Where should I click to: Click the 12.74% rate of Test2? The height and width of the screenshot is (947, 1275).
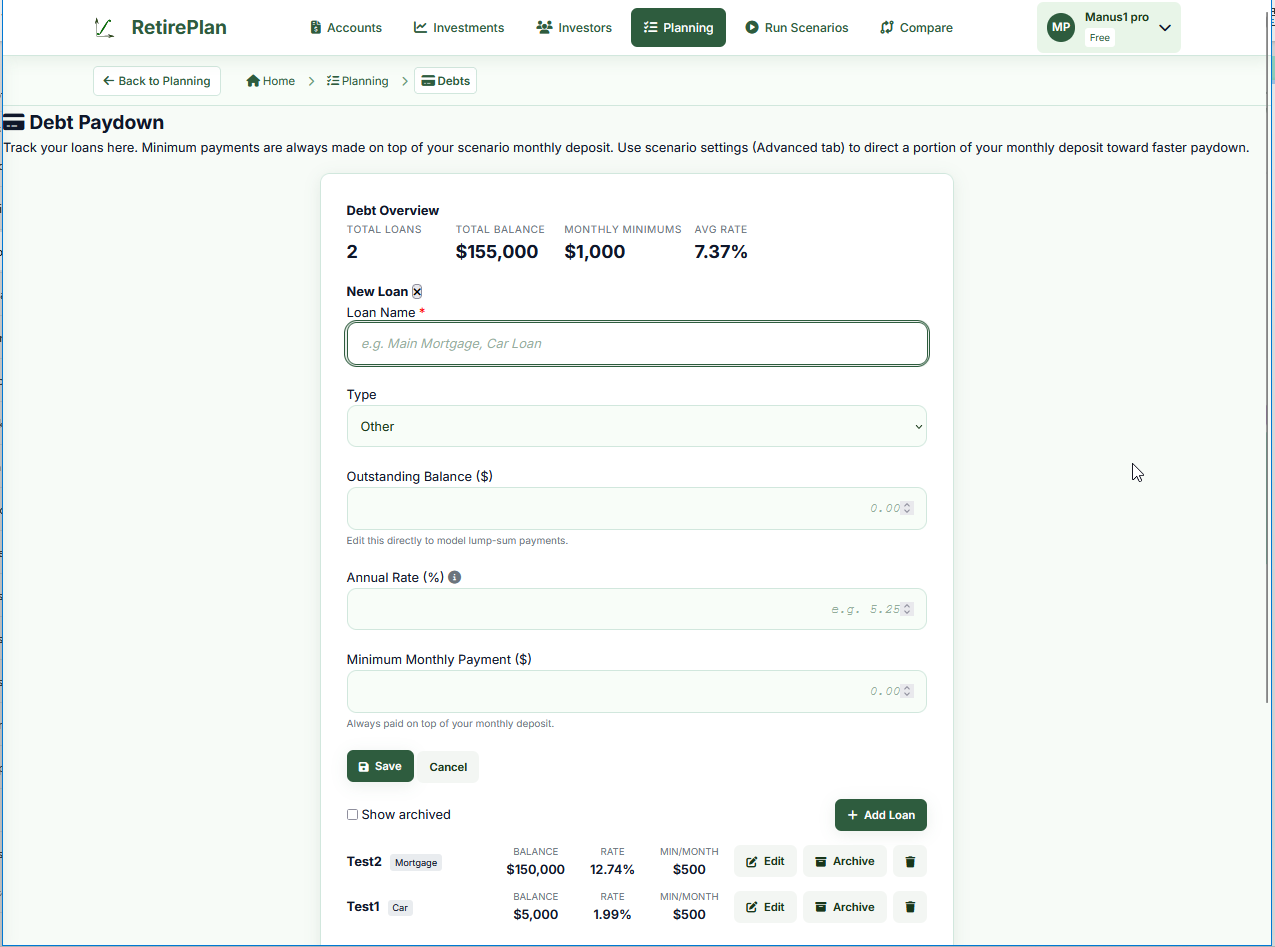pos(613,870)
